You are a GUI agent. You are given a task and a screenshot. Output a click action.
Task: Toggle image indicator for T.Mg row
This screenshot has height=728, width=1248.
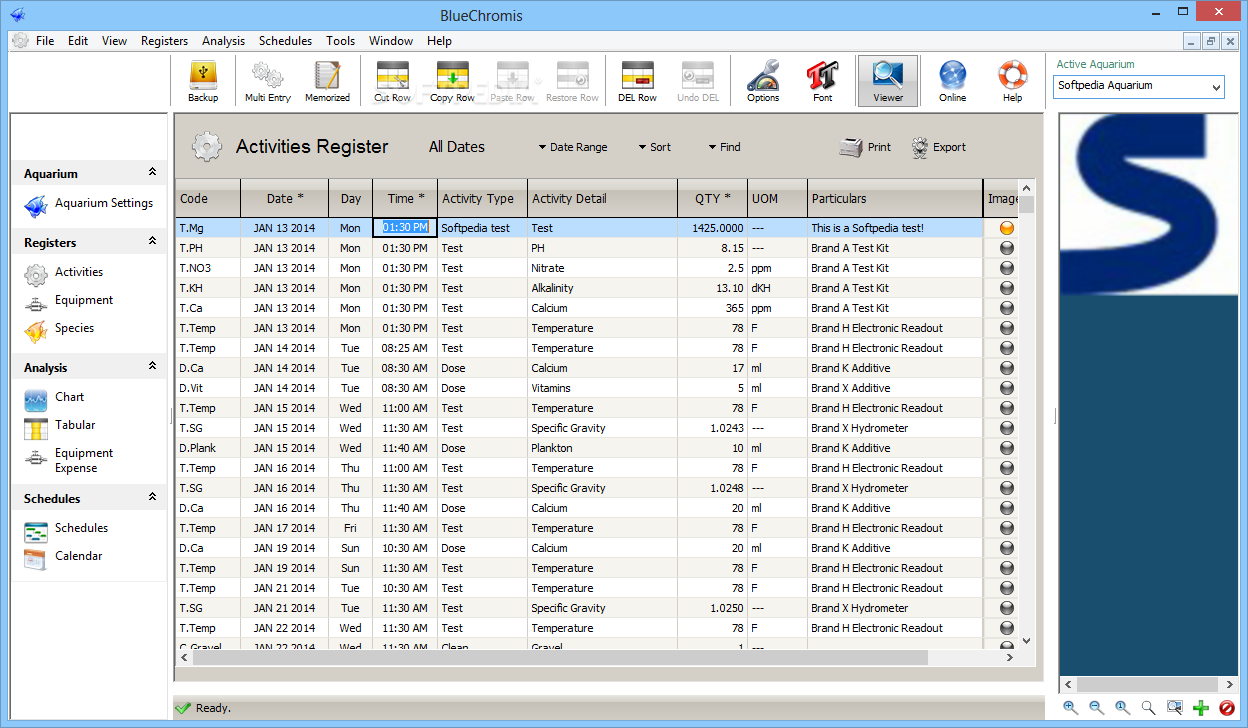point(1006,228)
